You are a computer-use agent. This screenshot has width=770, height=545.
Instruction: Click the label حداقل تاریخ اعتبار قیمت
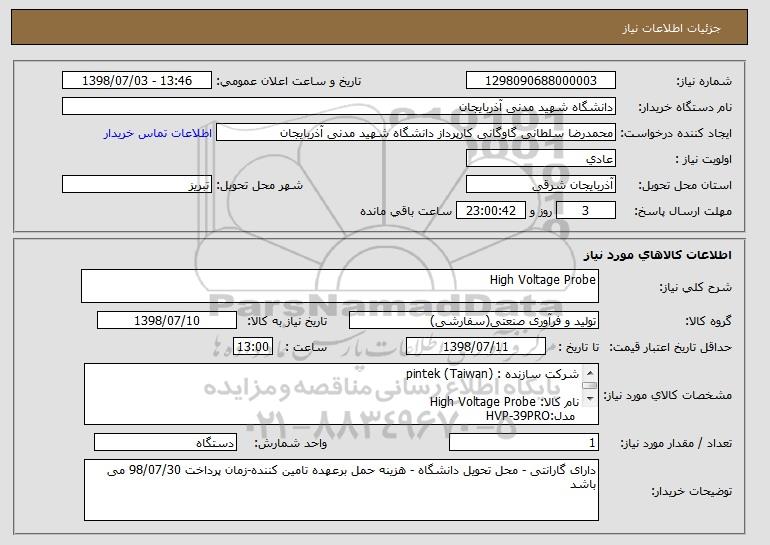coord(670,348)
